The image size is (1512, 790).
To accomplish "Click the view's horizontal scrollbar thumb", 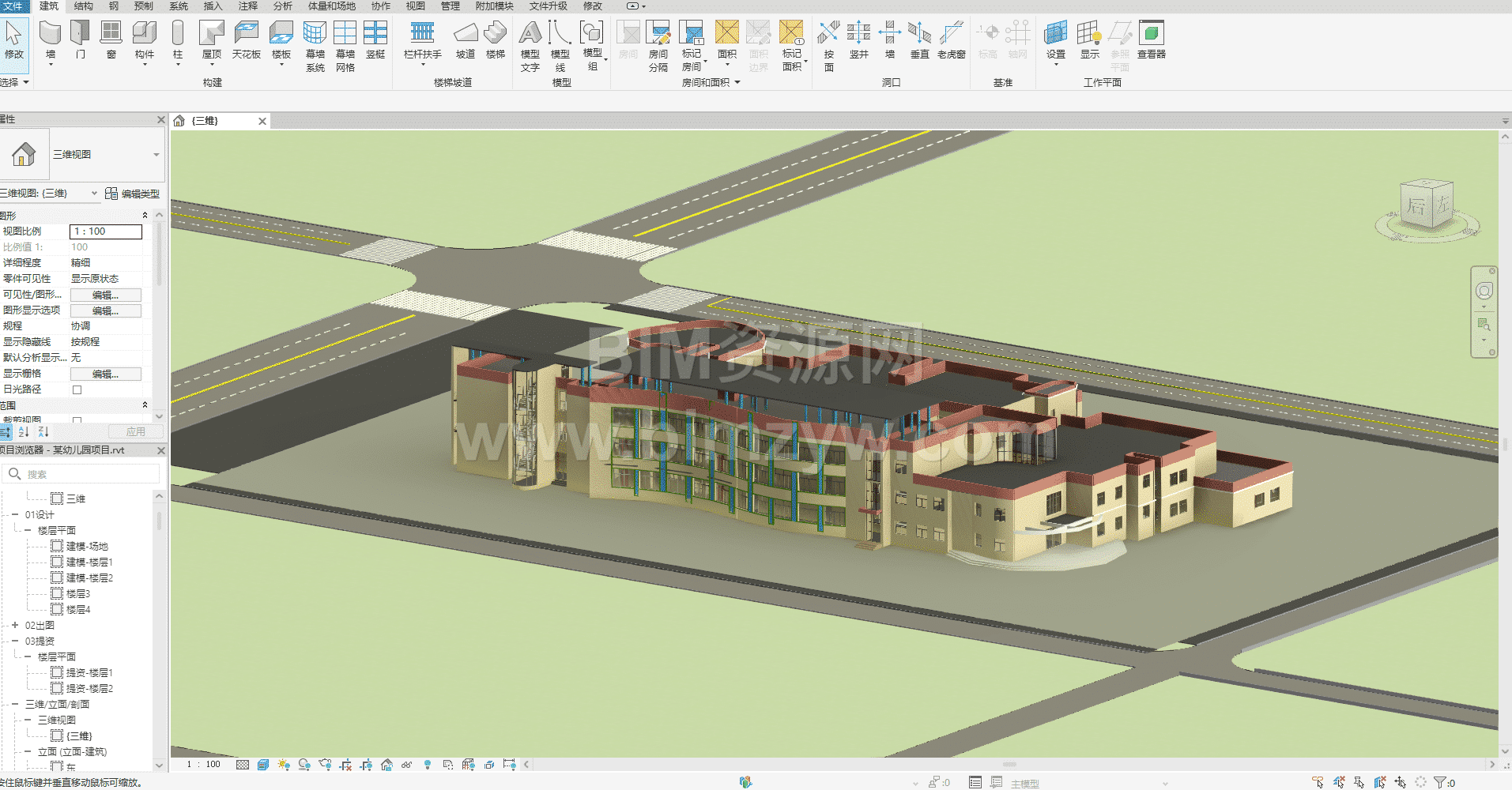I will click(1009, 765).
